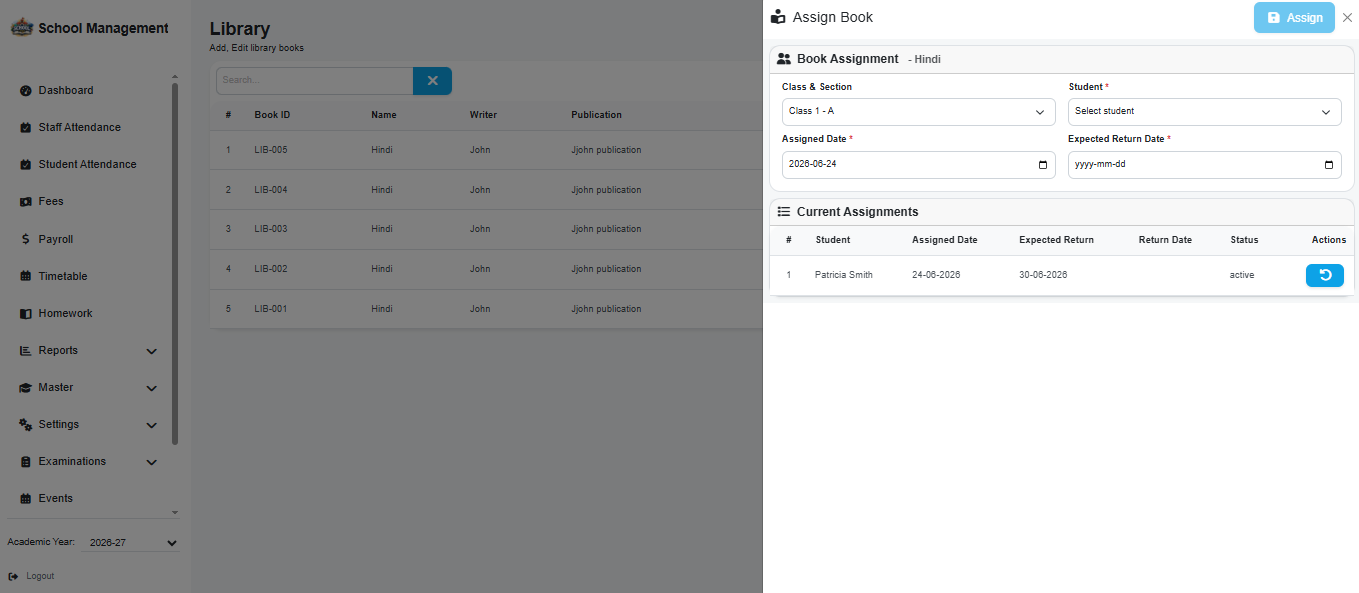Click the Staff Attendance calendar icon
Screen dimensions: 1359x593
(x=26, y=128)
